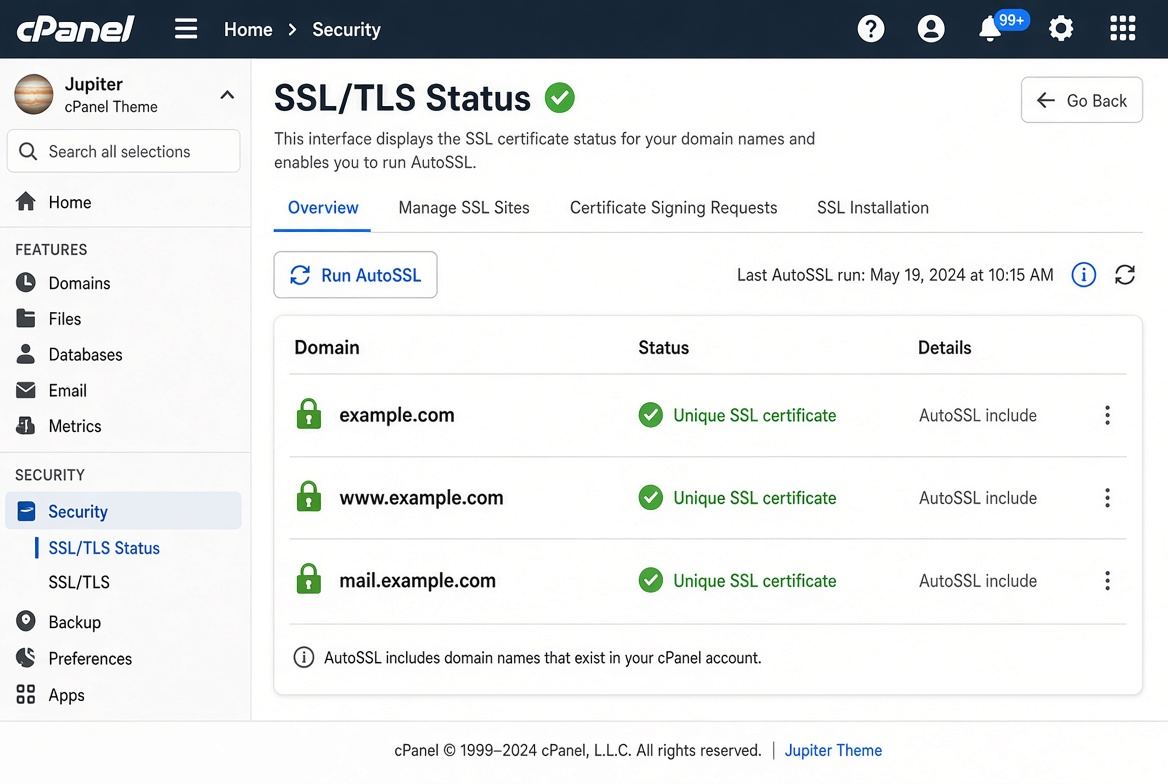This screenshot has width=1168, height=784.
Task: Click the green lock icon for www.example.com
Action: 308,496
